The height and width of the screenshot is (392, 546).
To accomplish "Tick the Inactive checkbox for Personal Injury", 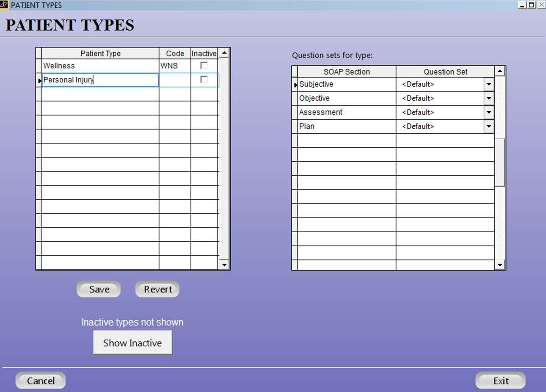I will (x=204, y=80).
